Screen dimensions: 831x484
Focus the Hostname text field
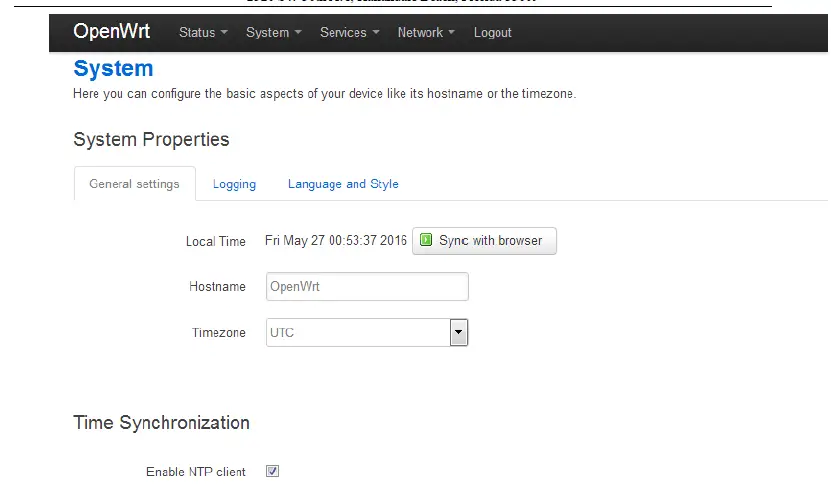(x=367, y=287)
